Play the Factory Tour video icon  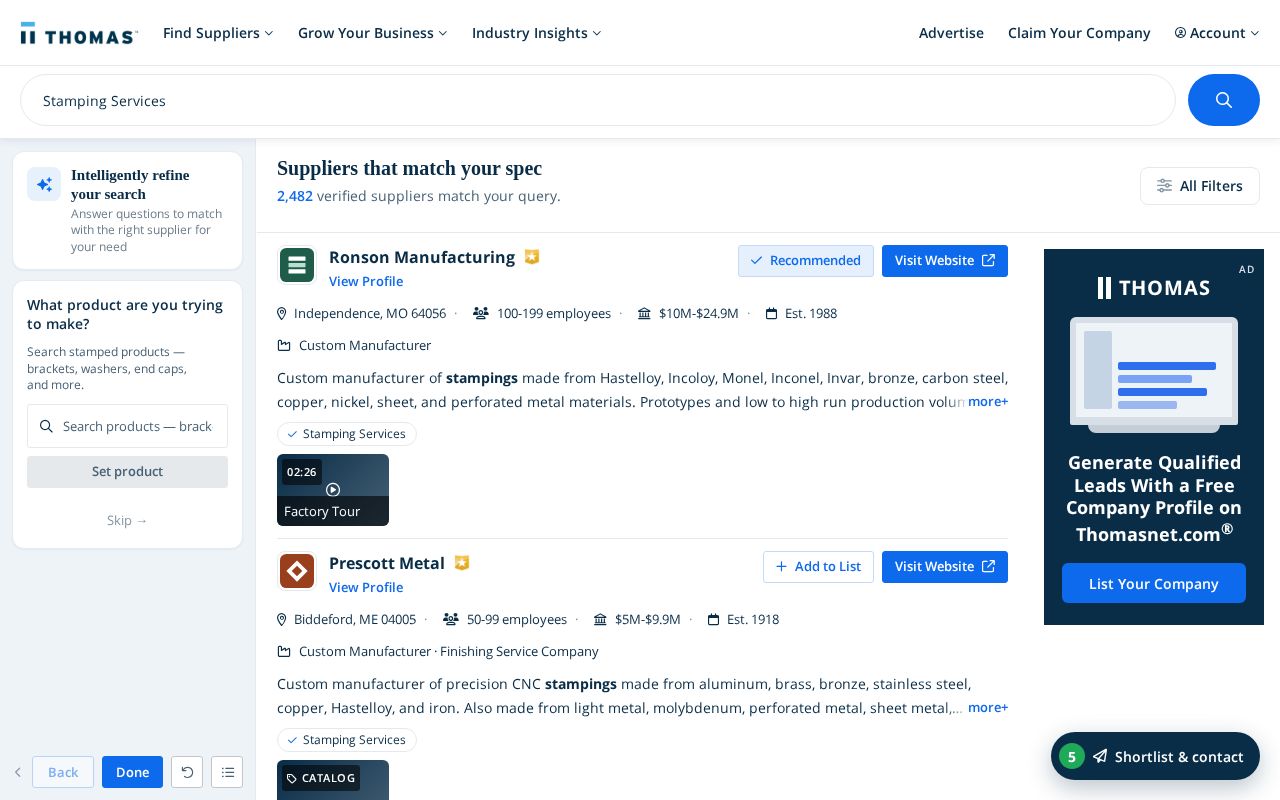tap(333, 489)
